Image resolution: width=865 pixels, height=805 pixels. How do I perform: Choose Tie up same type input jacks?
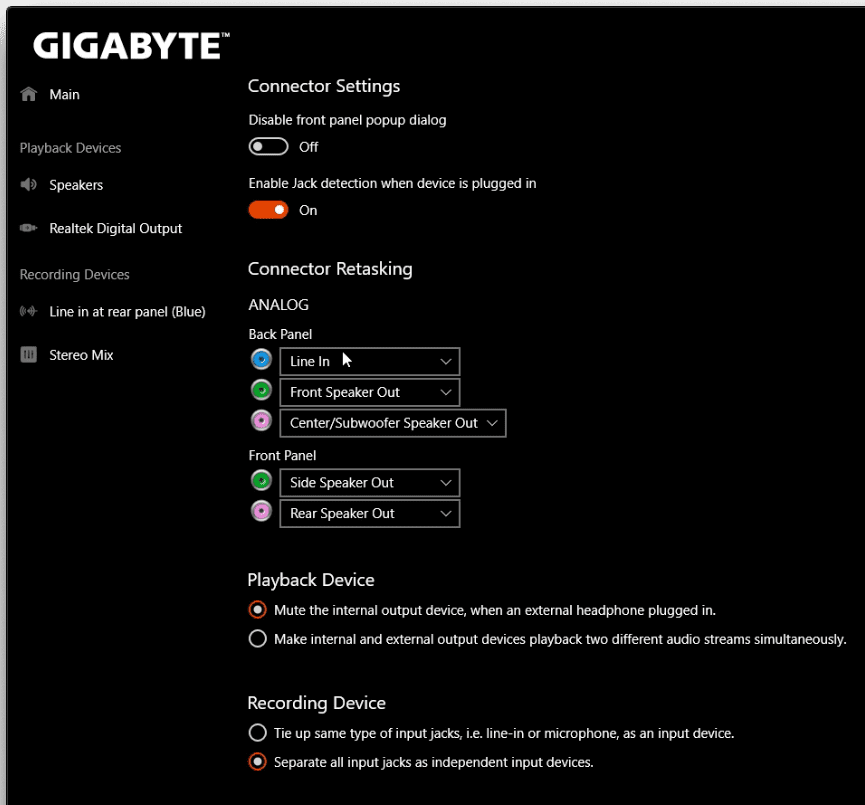click(258, 733)
